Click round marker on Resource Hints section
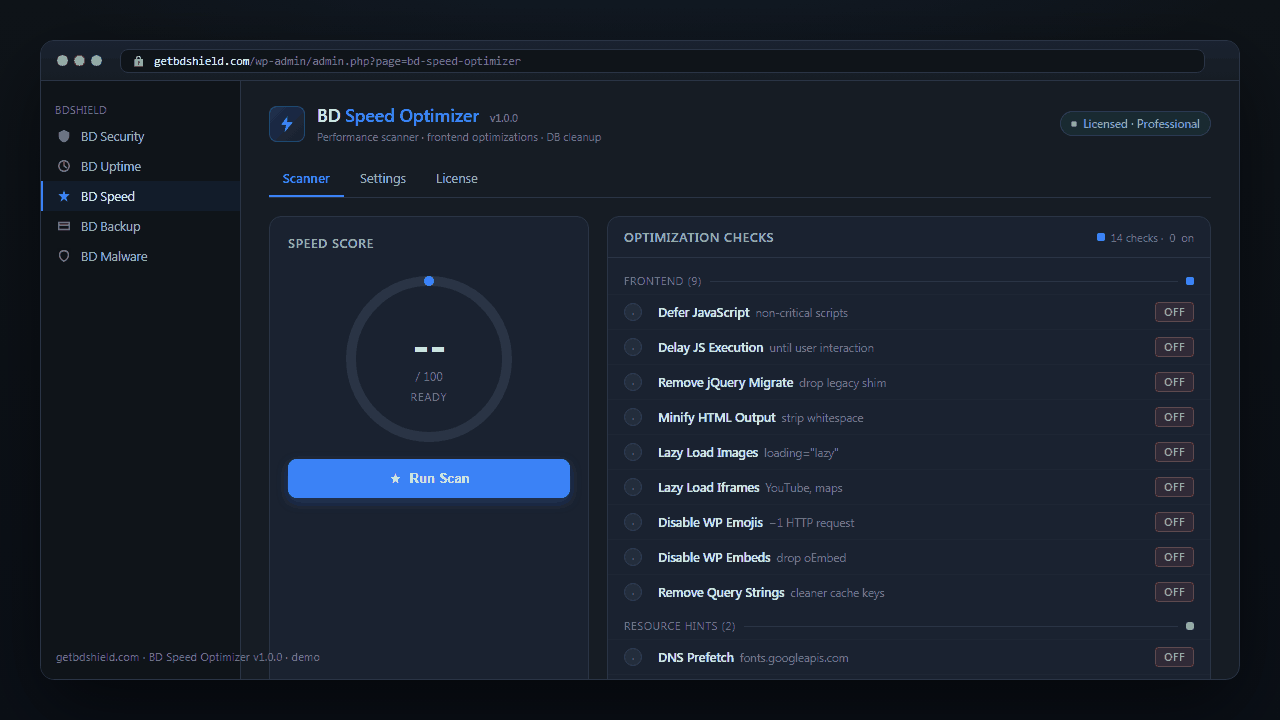 tap(1190, 626)
